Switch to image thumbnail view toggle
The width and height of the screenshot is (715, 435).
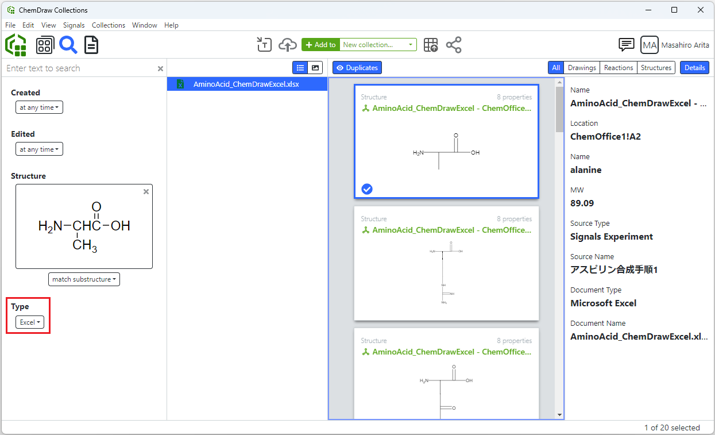pyautogui.click(x=315, y=68)
